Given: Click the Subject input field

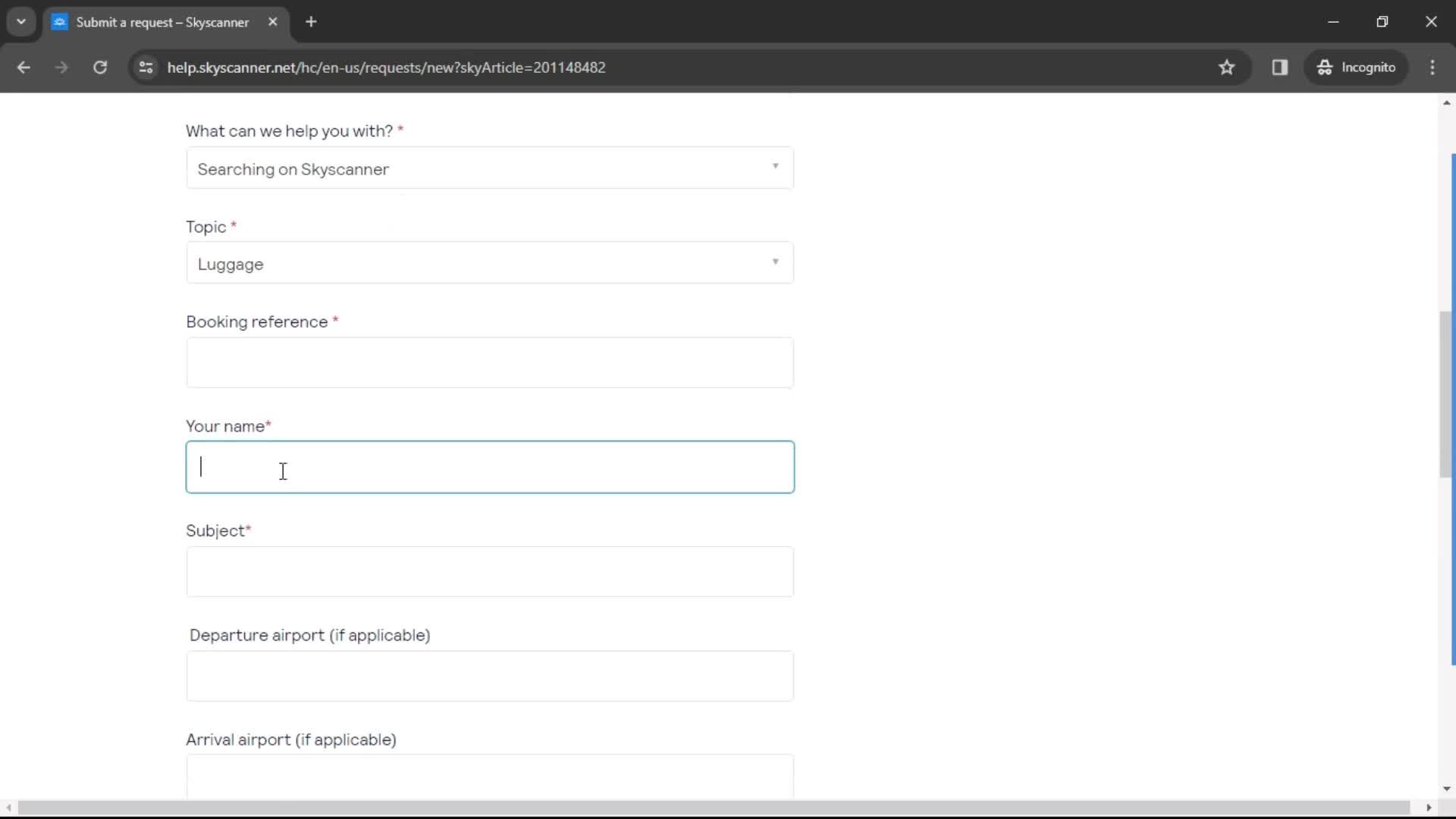Looking at the screenshot, I should pyautogui.click(x=490, y=572).
